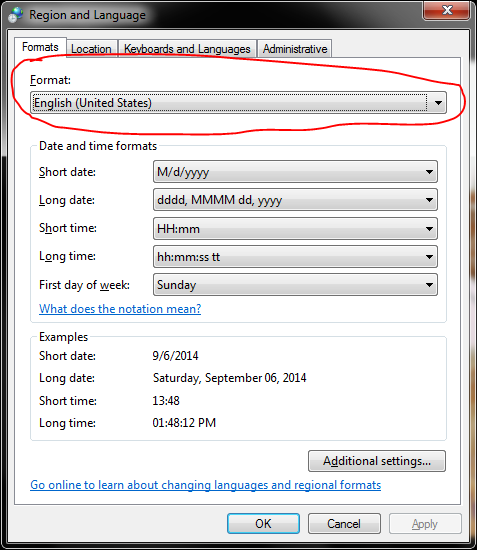Click the arrow on the Sunday combo box
This screenshot has width=477, height=550.
coord(429,285)
